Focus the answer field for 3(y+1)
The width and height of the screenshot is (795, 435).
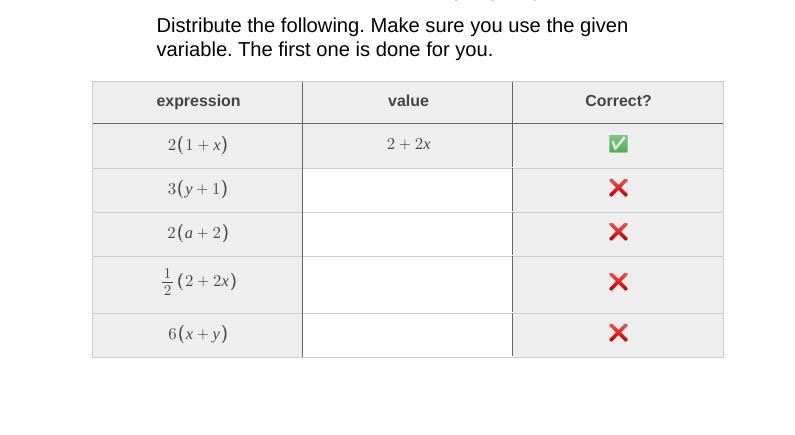[408, 191]
